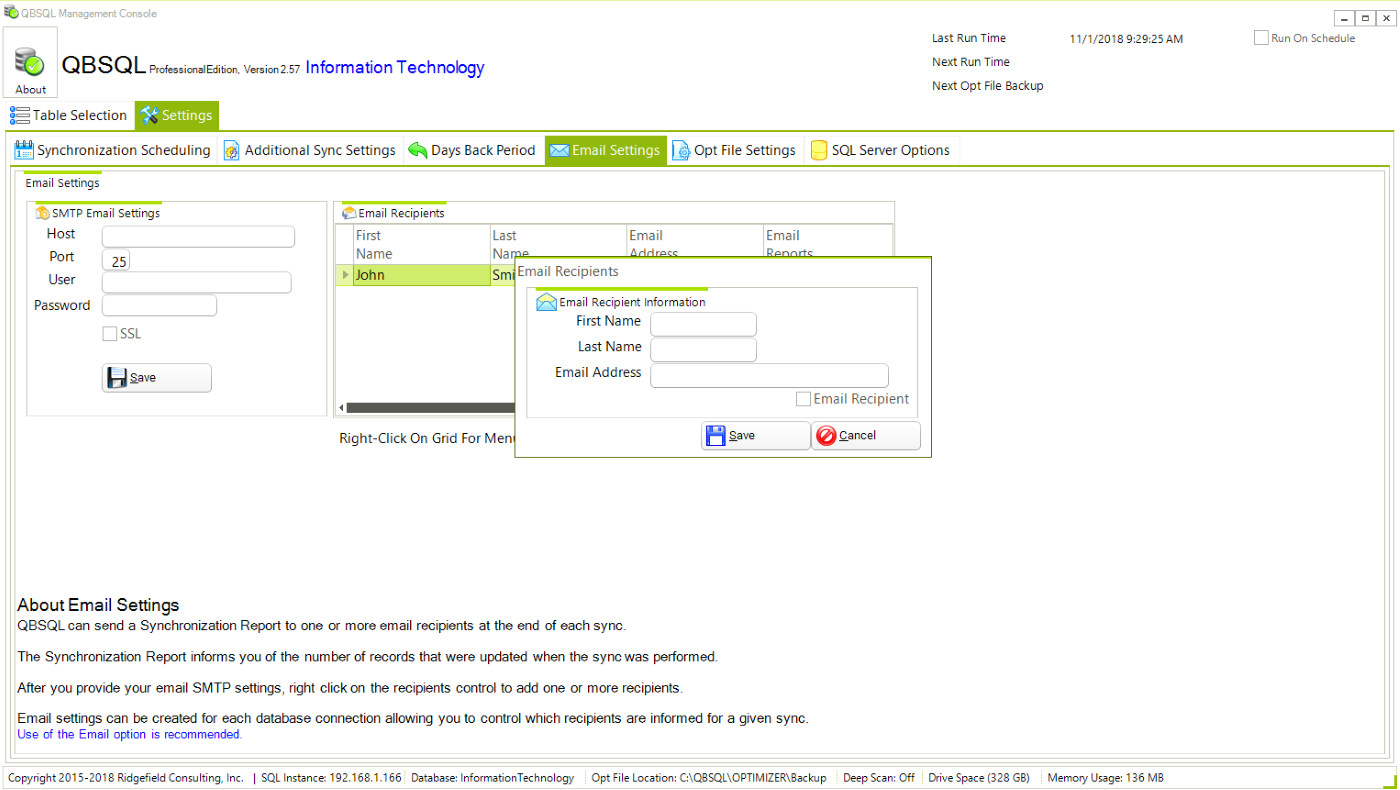Image resolution: width=1400 pixels, height=790 pixels.
Task: Click the Email Recipient Information envelope icon
Action: 546,302
